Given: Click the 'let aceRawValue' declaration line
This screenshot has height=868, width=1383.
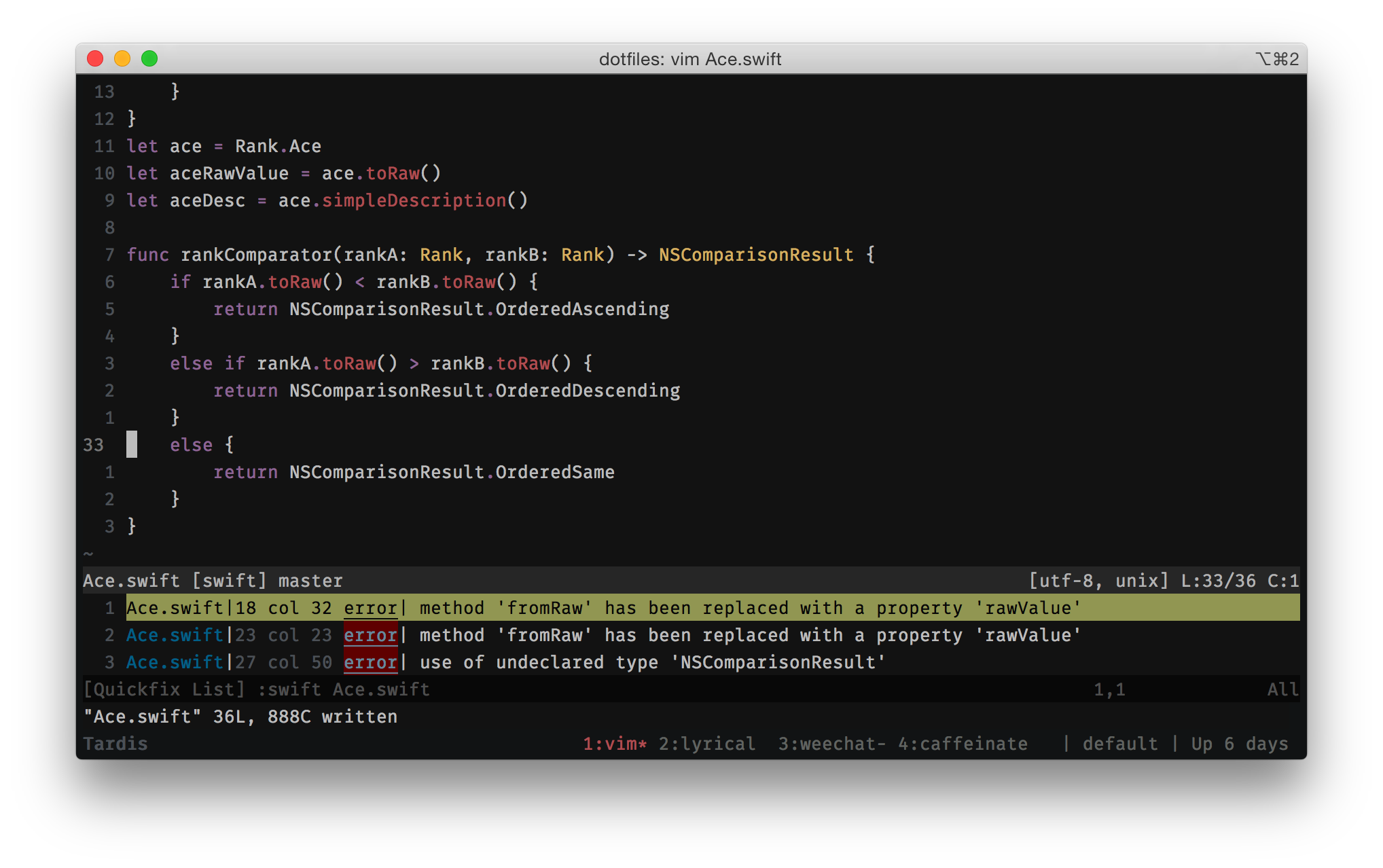Looking at the screenshot, I should [x=283, y=173].
